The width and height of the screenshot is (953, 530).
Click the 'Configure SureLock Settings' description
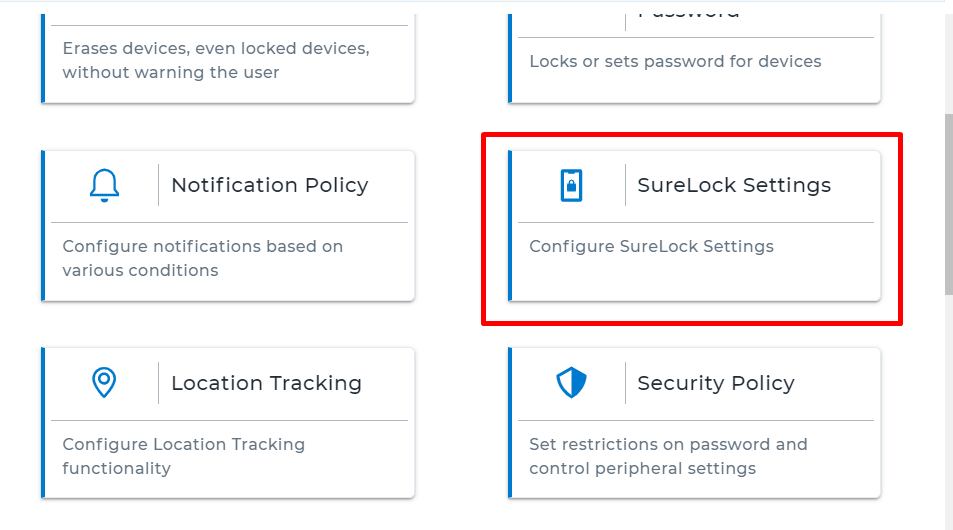tap(651, 246)
